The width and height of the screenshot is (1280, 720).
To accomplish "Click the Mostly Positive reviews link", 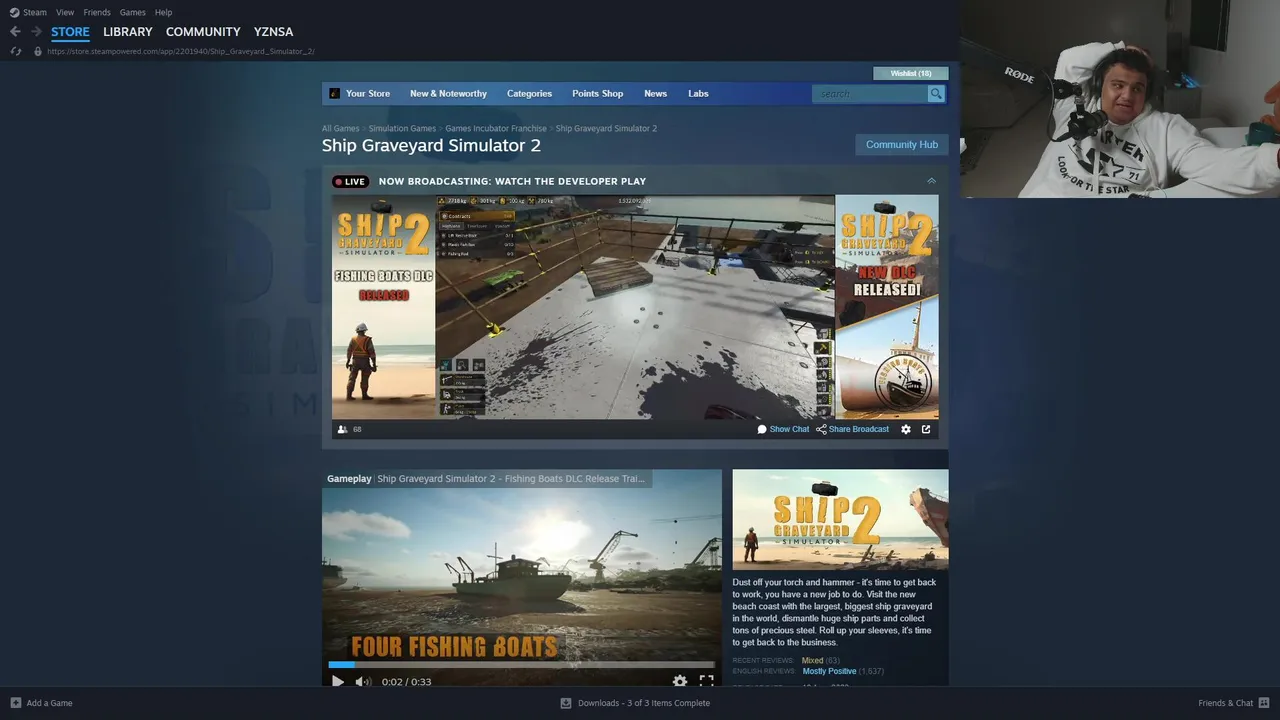I will click(x=829, y=671).
